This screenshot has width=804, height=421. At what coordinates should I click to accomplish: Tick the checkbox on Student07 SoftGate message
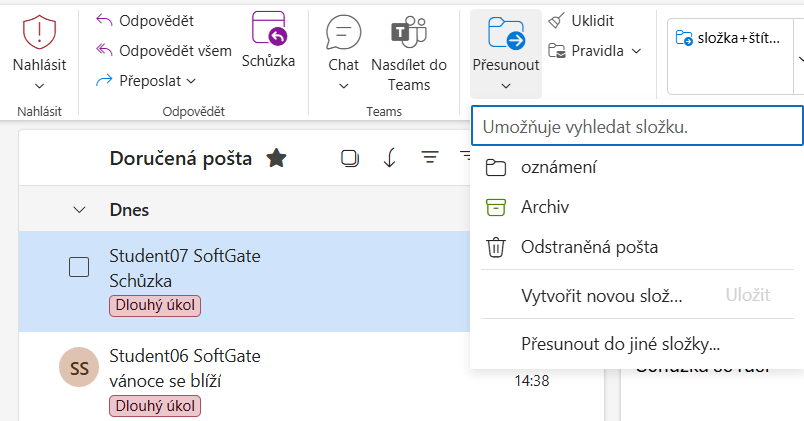[79, 267]
